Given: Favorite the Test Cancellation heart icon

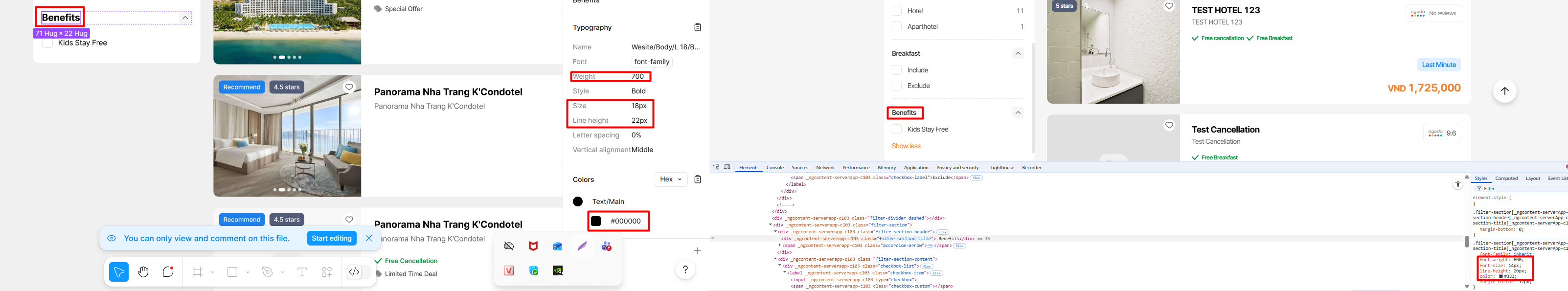Looking at the screenshot, I should pyautogui.click(x=1169, y=125).
